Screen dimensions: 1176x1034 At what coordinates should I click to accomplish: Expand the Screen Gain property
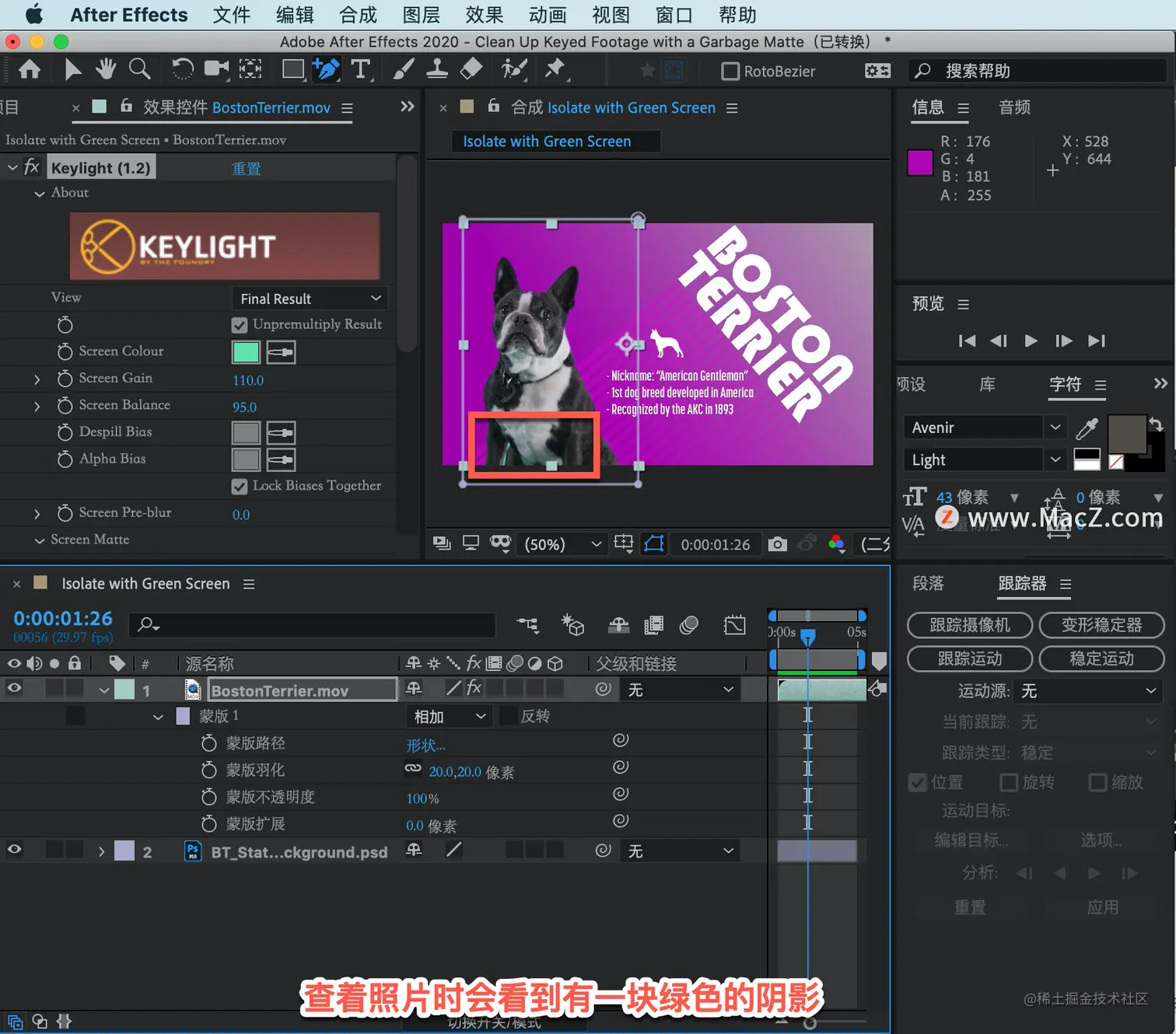click(37, 379)
